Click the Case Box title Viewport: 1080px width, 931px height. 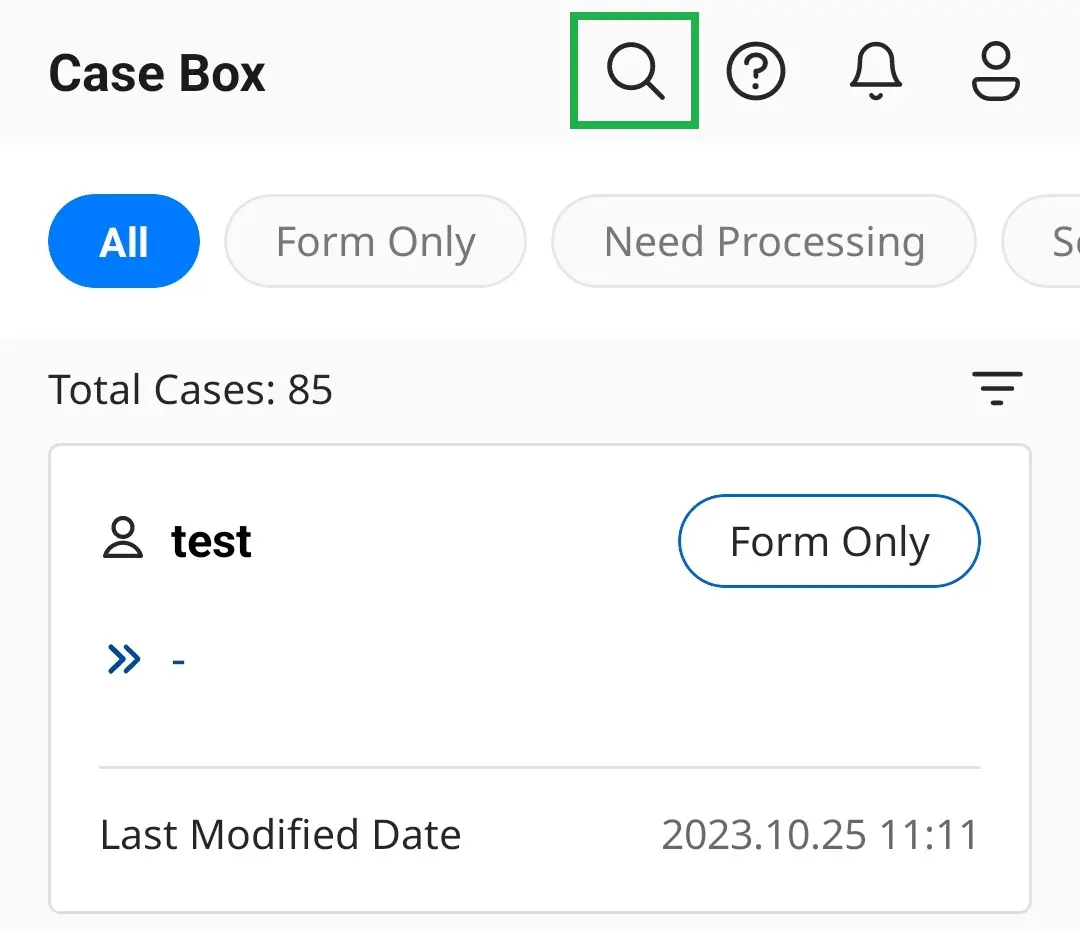(157, 73)
